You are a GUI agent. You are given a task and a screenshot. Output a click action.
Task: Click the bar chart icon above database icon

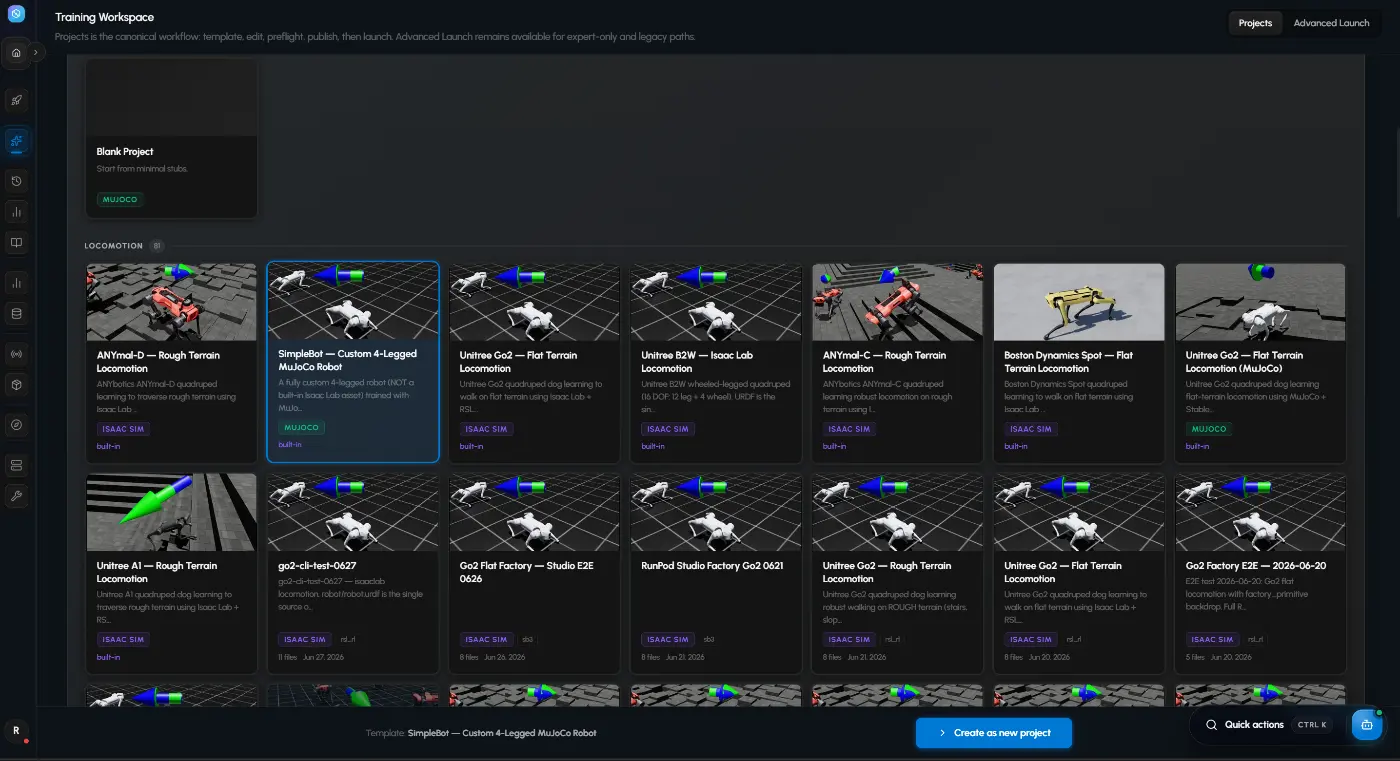tap(16, 283)
